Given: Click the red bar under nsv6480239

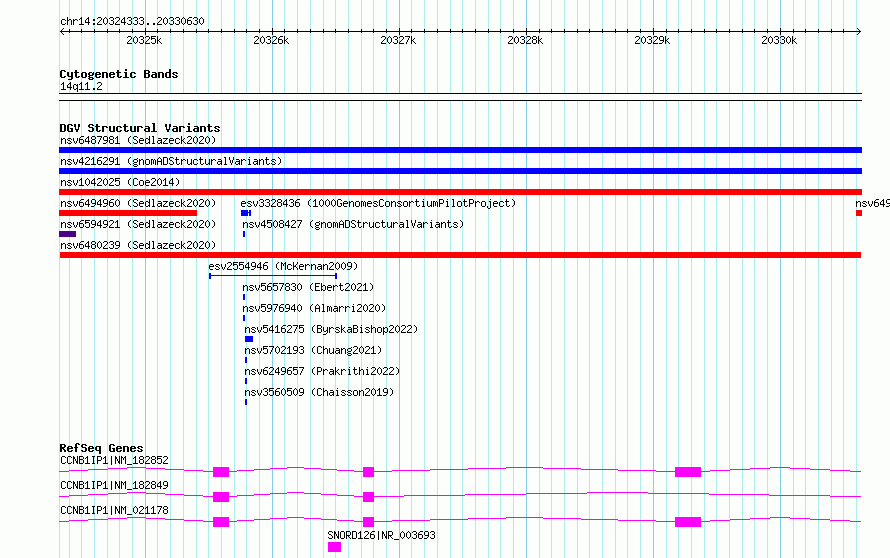Looking at the screenshot, I should point(460,255).
